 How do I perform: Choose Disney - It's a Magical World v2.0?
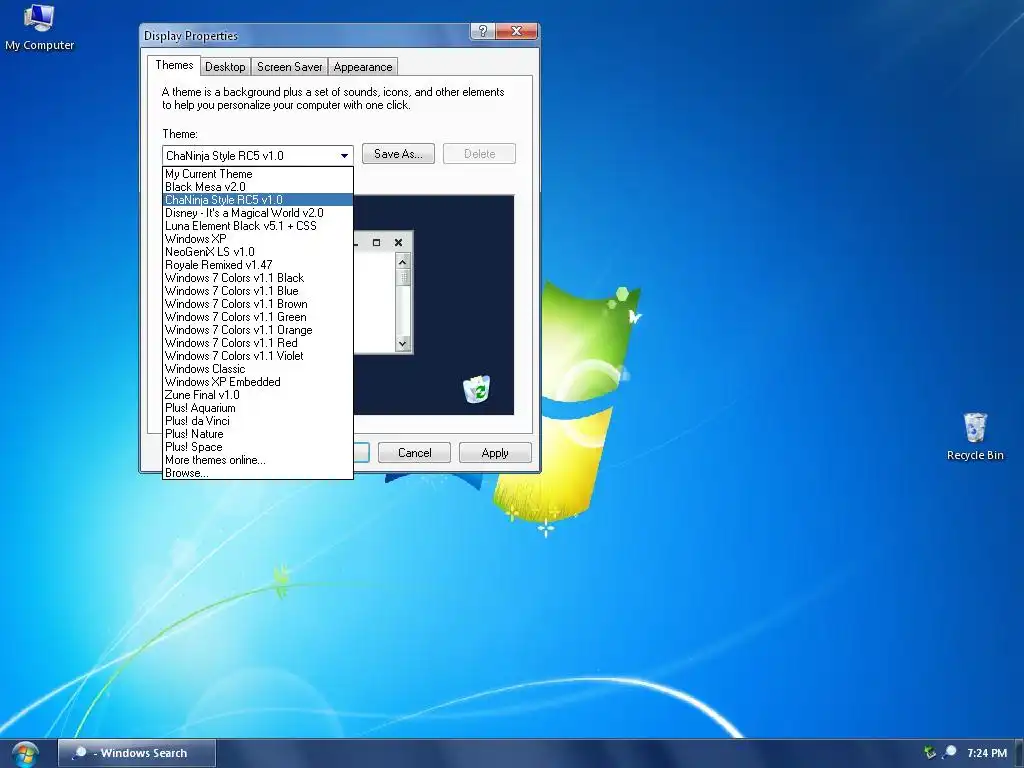pyautogui.click(x=257, y=213)
